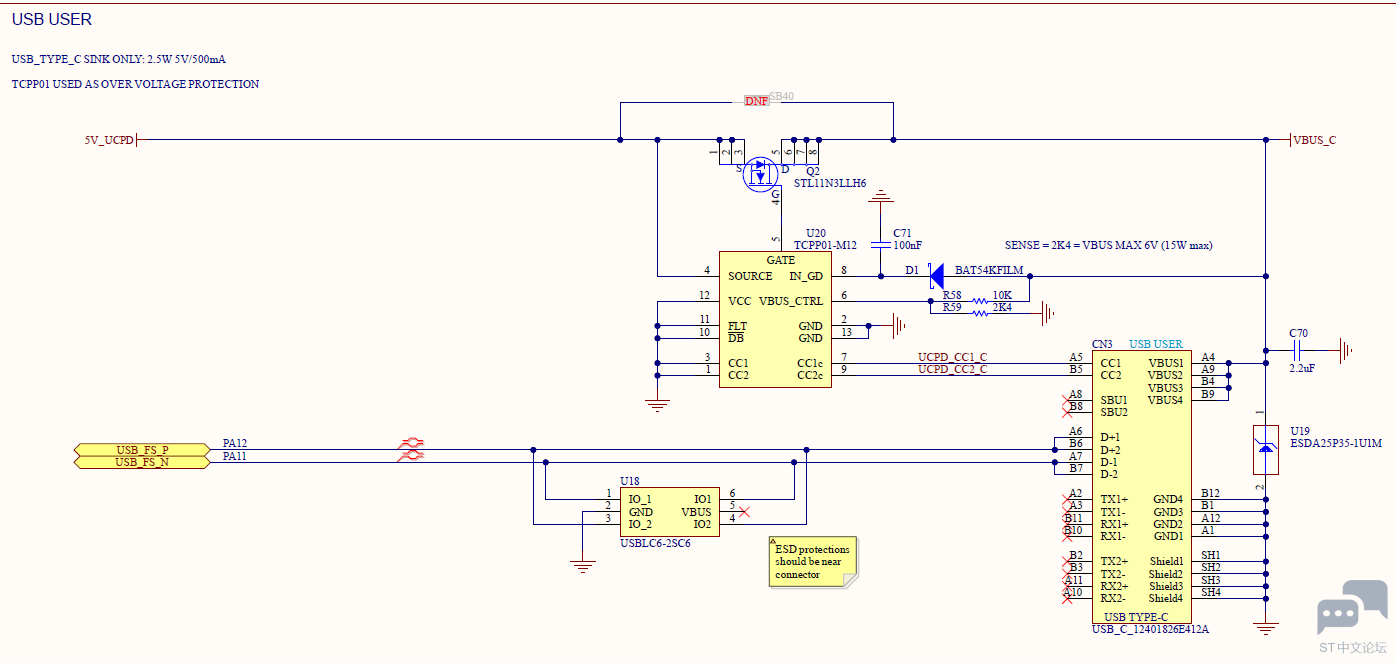
Task: Click the U20 designator
Action: [x=816, y=232]
